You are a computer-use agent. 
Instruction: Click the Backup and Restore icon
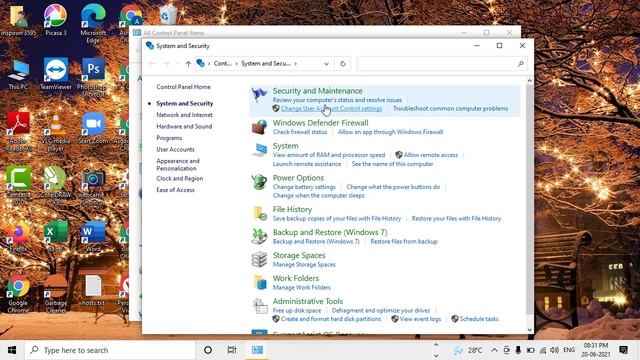259,236
